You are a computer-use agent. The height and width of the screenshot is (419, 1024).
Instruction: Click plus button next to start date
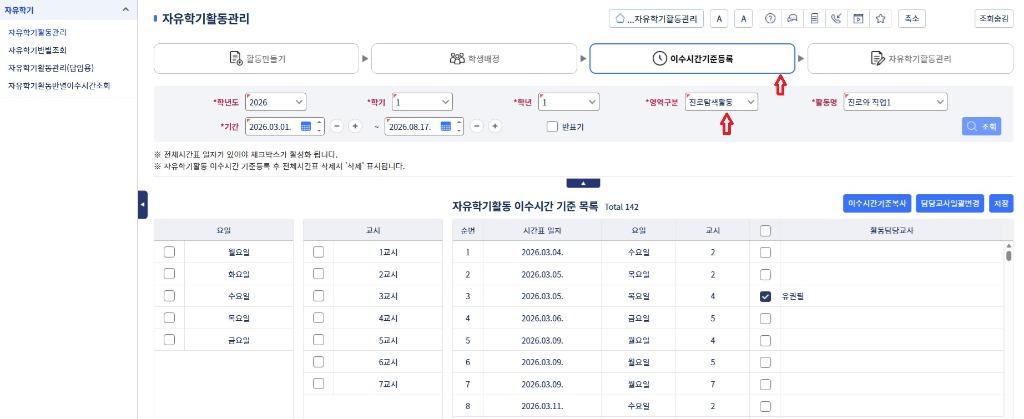pyautogui.click(x=355, y=127)
